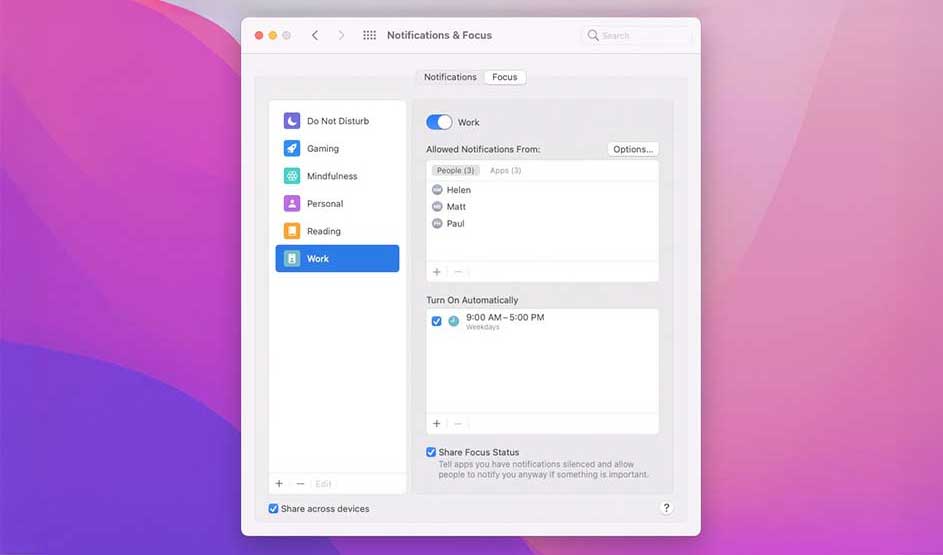Viewport: 943px width, 555px height.
Task: Click the Mindfulness flower icon
Action: coord(292,176)
